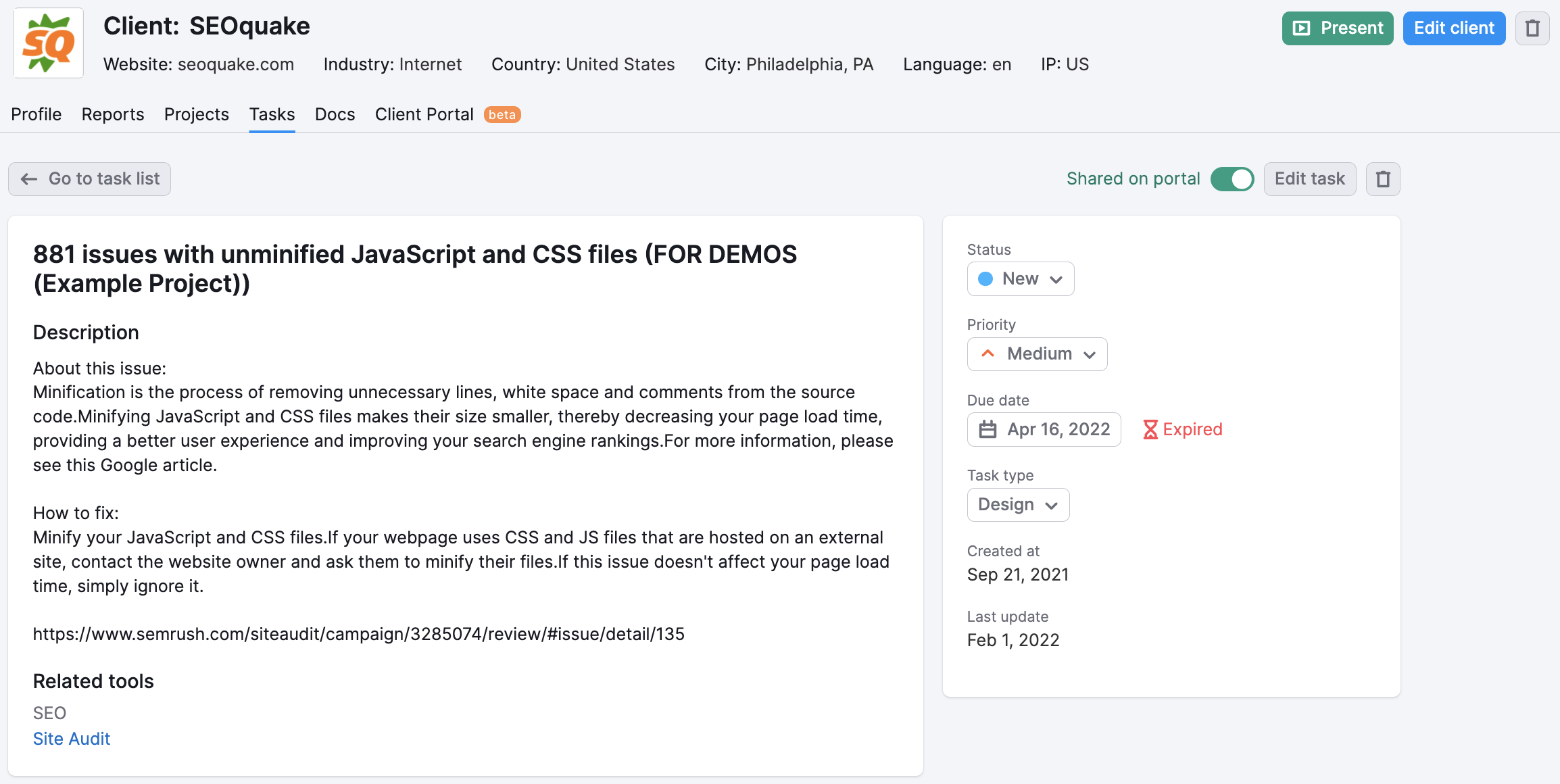Open the due date calendar icon

point(988,429)
